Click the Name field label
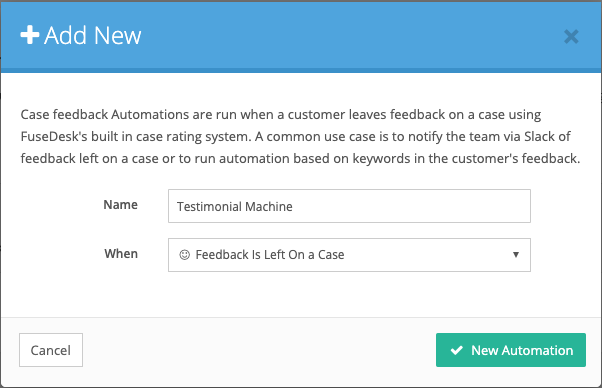The image size is (602, 388). tap(121, 205)
